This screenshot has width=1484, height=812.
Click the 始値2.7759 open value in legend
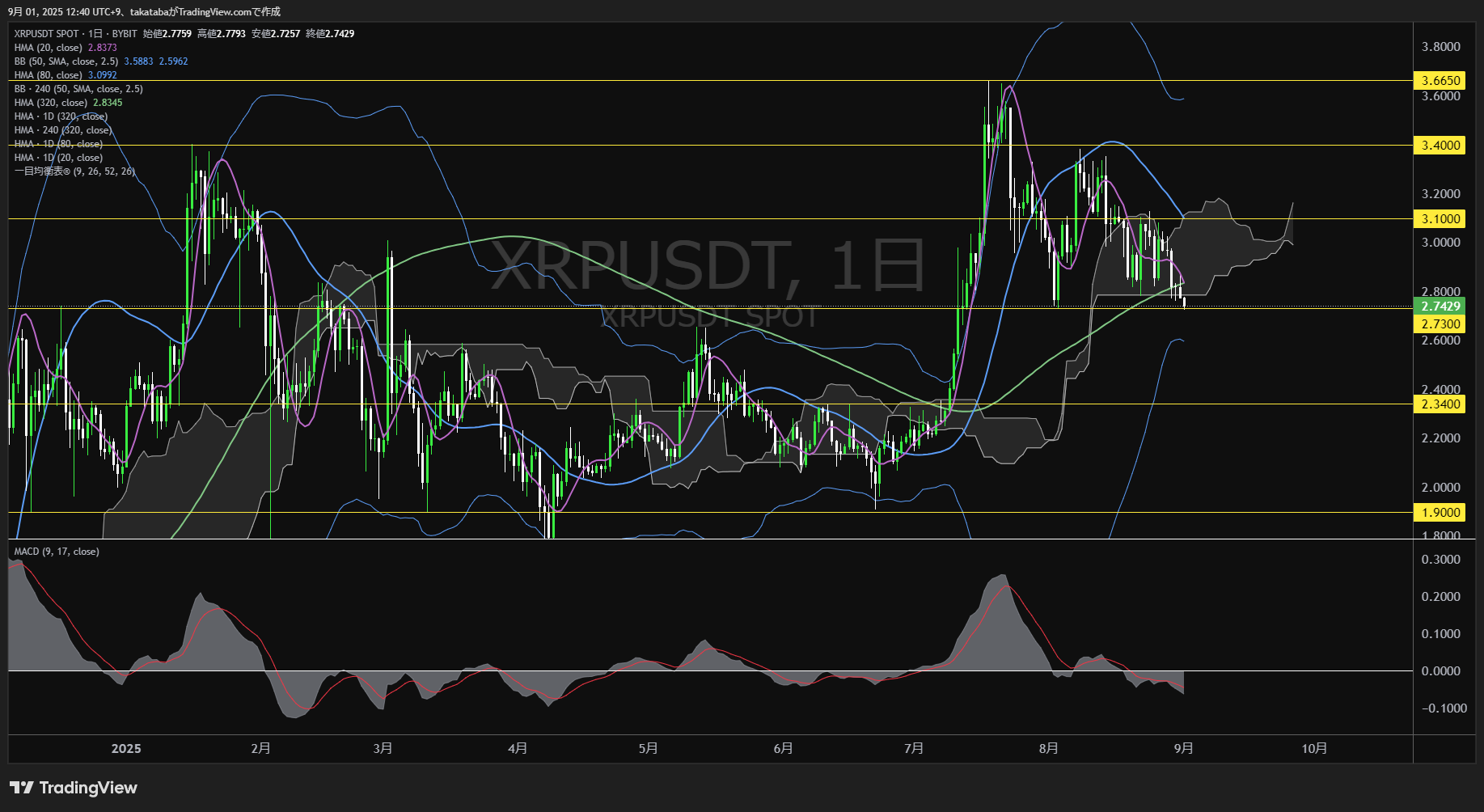[167, 34]
